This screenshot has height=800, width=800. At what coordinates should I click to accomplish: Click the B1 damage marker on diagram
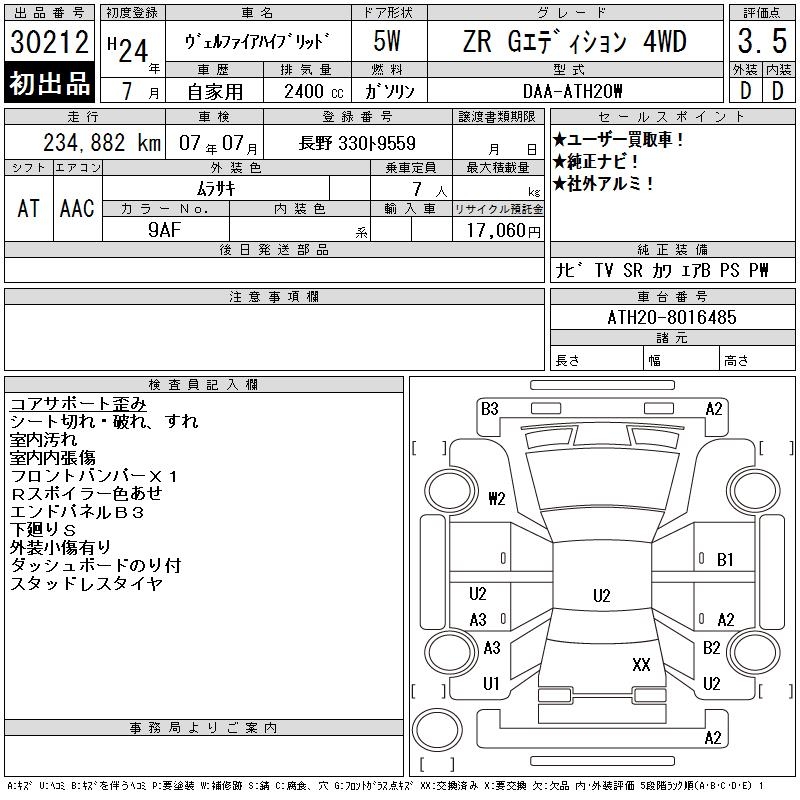pos(725,560)
